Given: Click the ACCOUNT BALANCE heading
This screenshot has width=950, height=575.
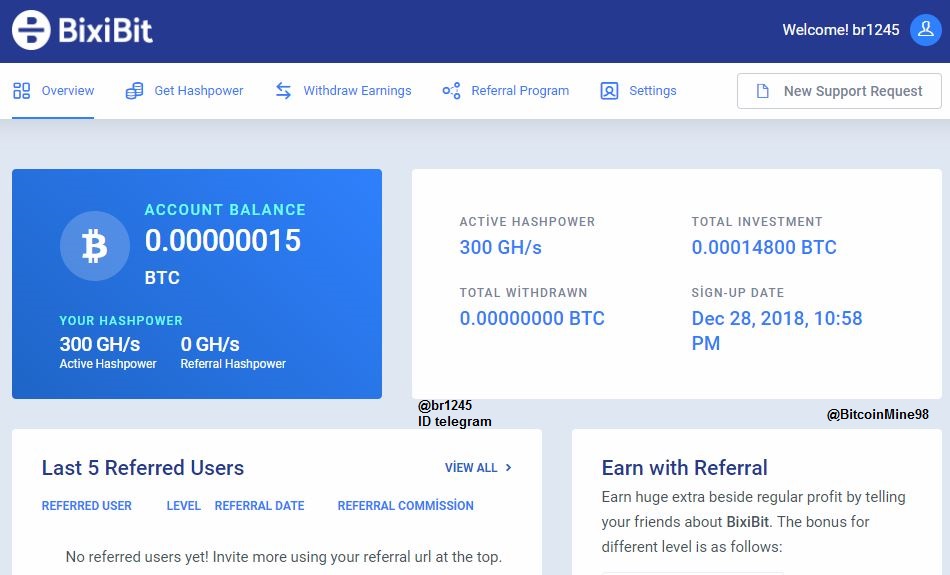Looking at the screenshot, I should tap(225, 210).
